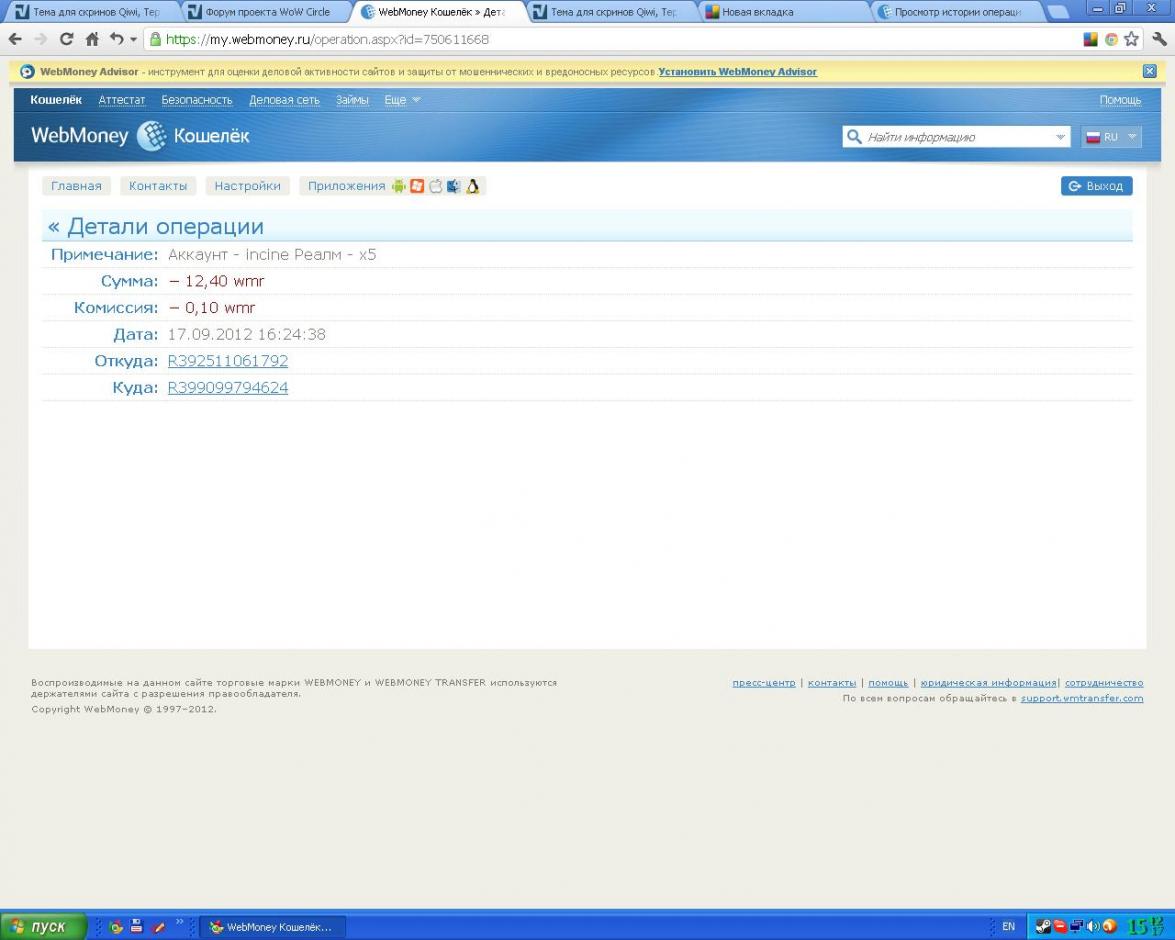Bookmark page with the star icon
Viewport: 1175px width, 940px height.
pyautogui.click(x=1134, y=40)
